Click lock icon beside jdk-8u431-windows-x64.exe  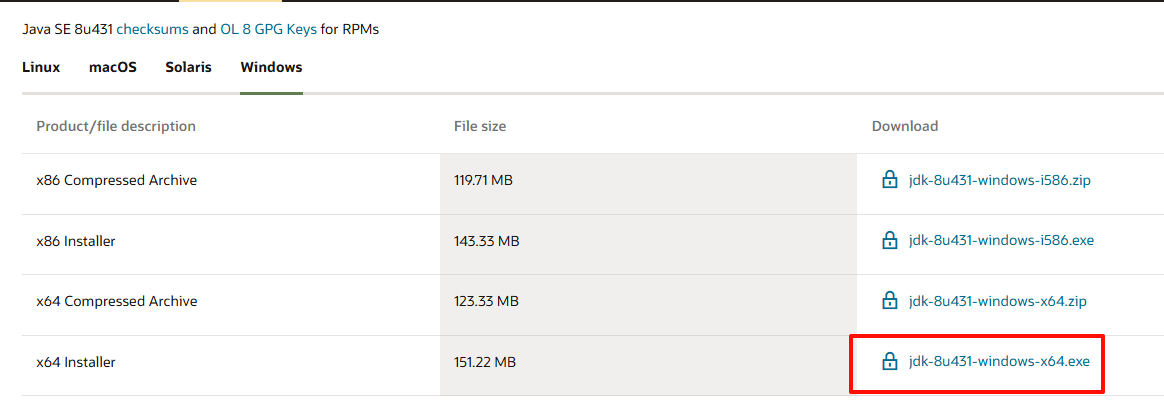pyautogui.click(x=889, y=362)
